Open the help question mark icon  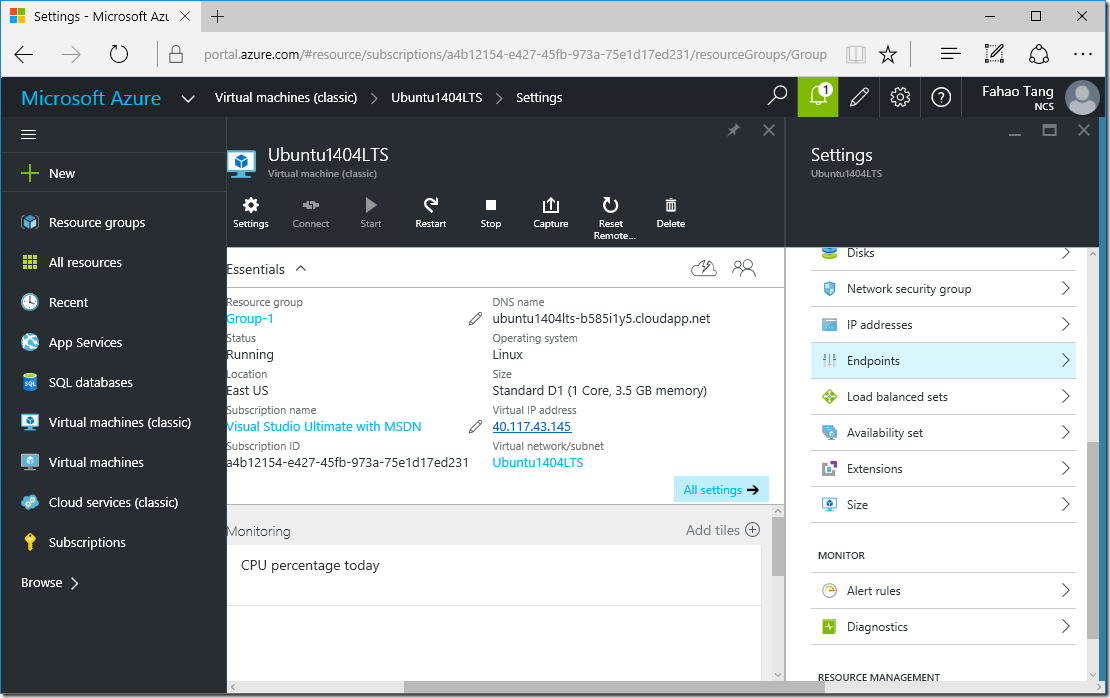point(941,97)
